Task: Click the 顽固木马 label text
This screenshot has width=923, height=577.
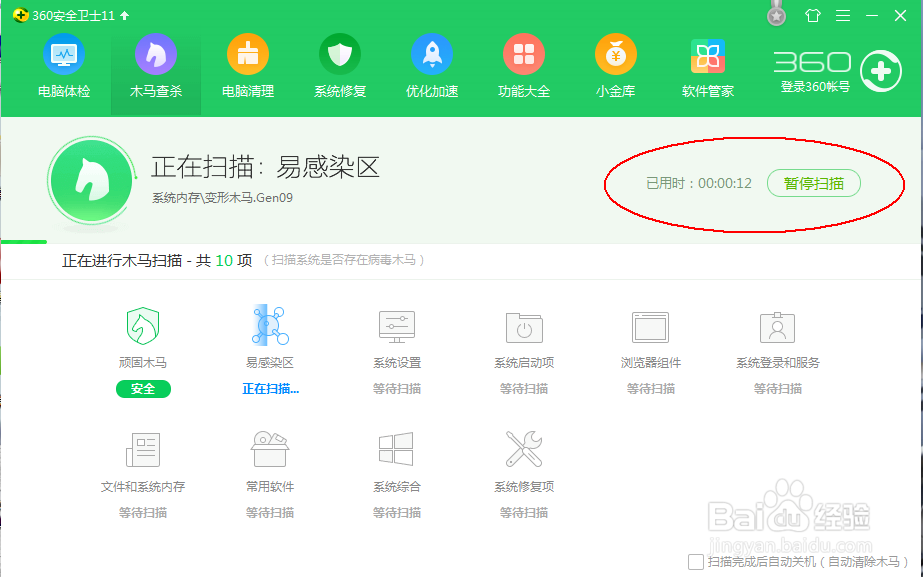Action: point(143,363)
